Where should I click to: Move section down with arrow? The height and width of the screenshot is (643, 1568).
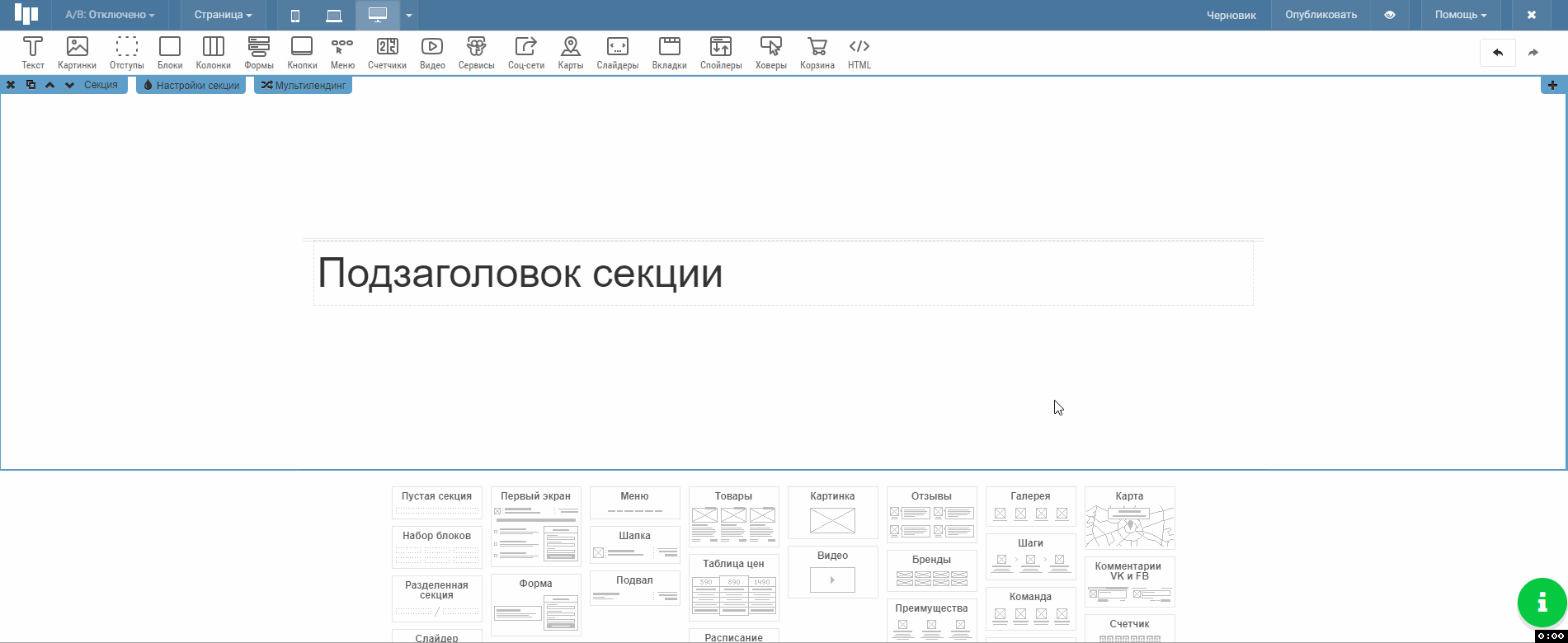coord(69,85)
